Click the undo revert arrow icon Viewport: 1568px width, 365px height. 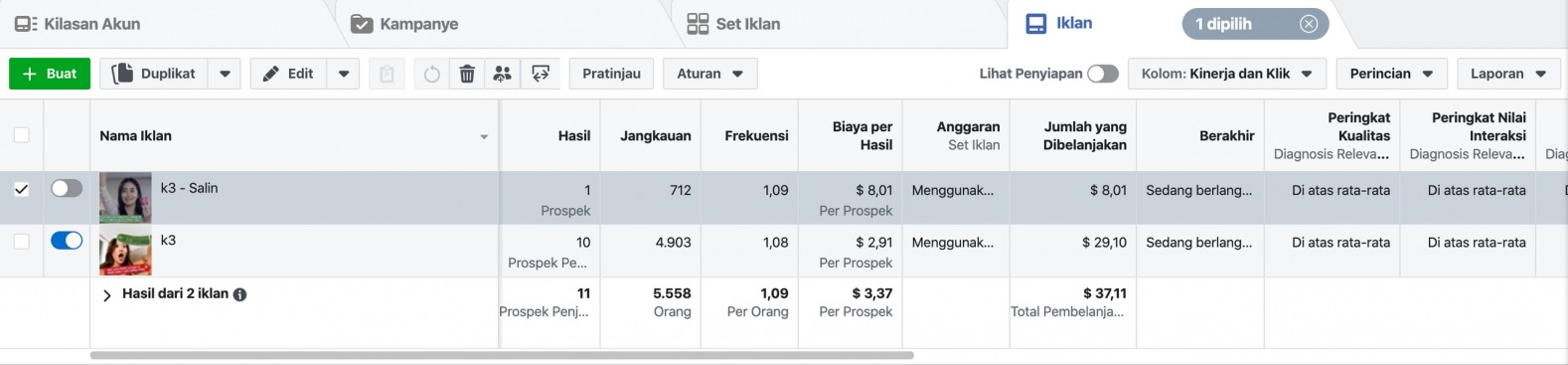click(x=431, y=74)
